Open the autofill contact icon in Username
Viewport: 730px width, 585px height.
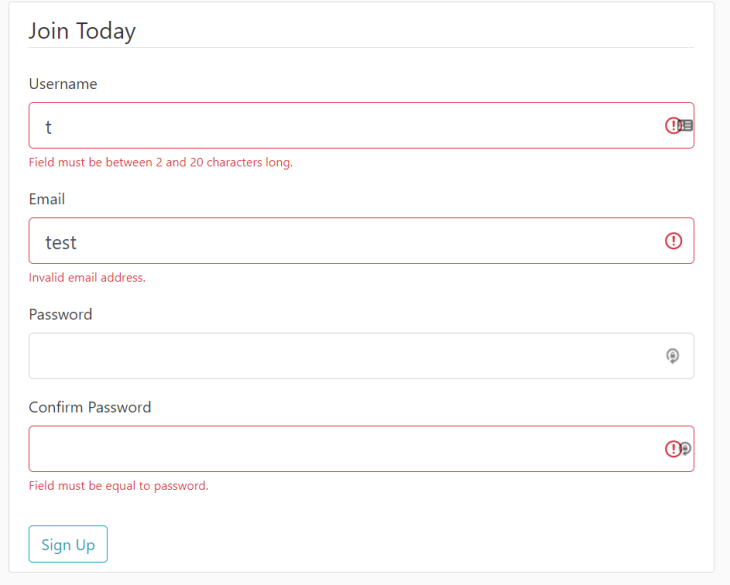(x=687, y=126)
